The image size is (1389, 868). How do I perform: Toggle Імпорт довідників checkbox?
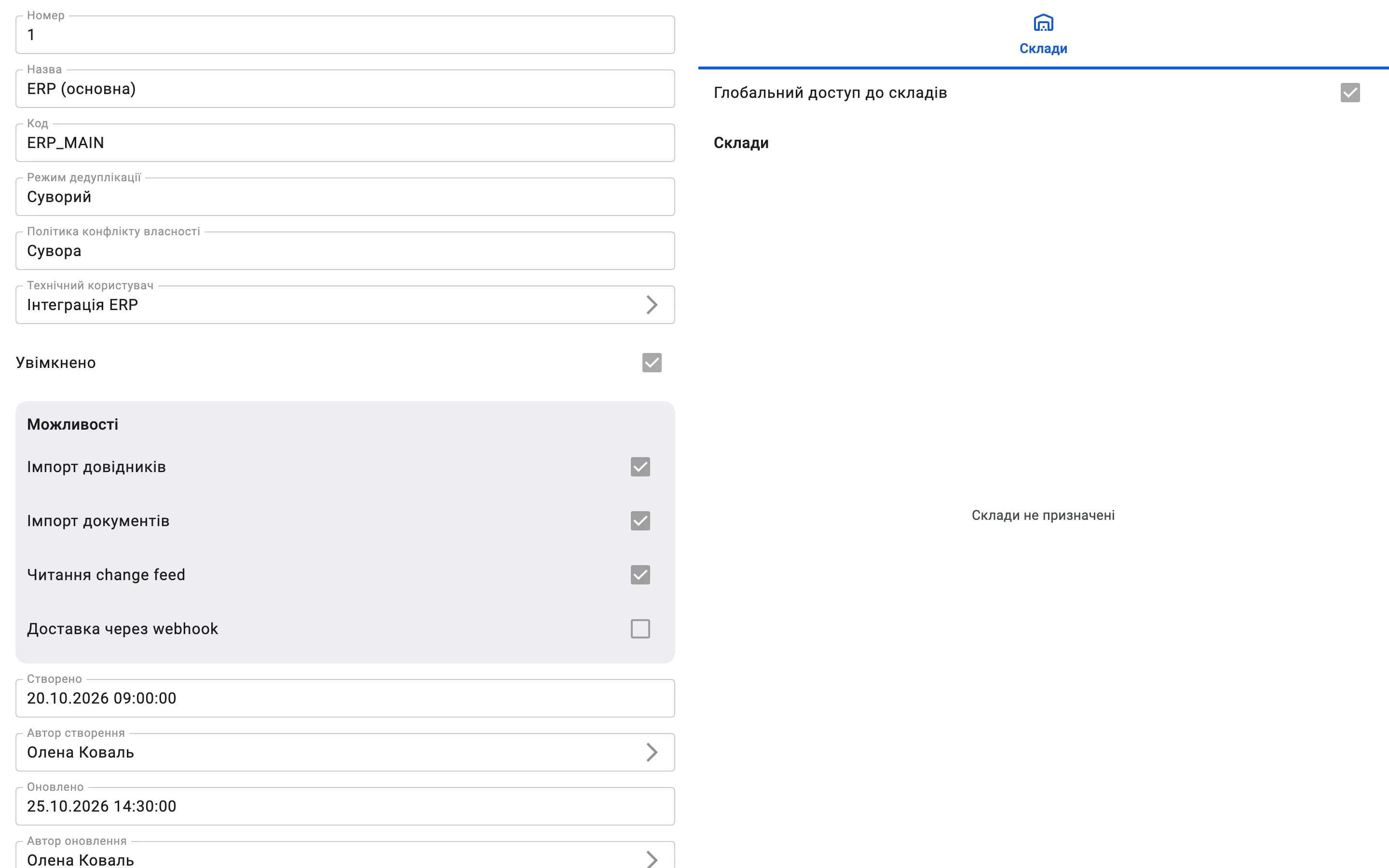pos(640,467)
